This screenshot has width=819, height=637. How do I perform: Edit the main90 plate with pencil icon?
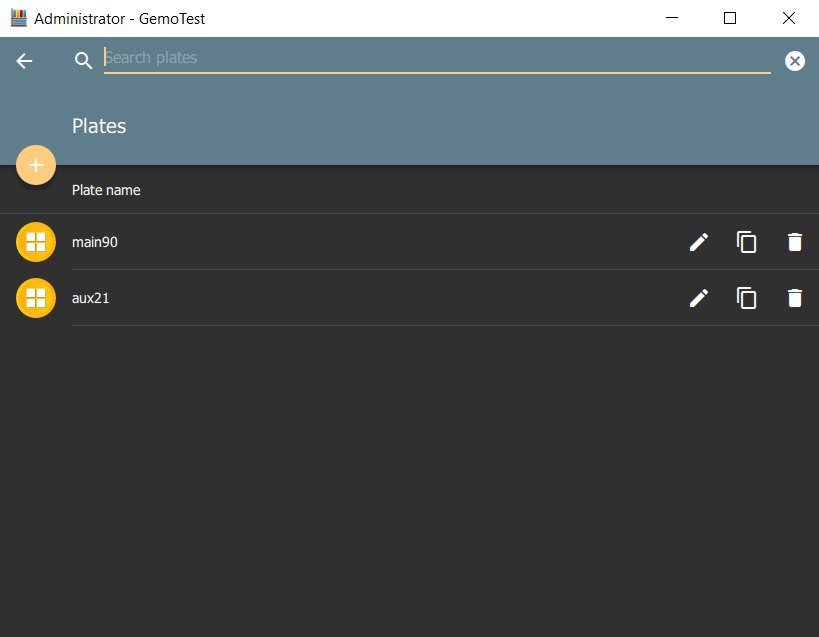click(698, 242)
